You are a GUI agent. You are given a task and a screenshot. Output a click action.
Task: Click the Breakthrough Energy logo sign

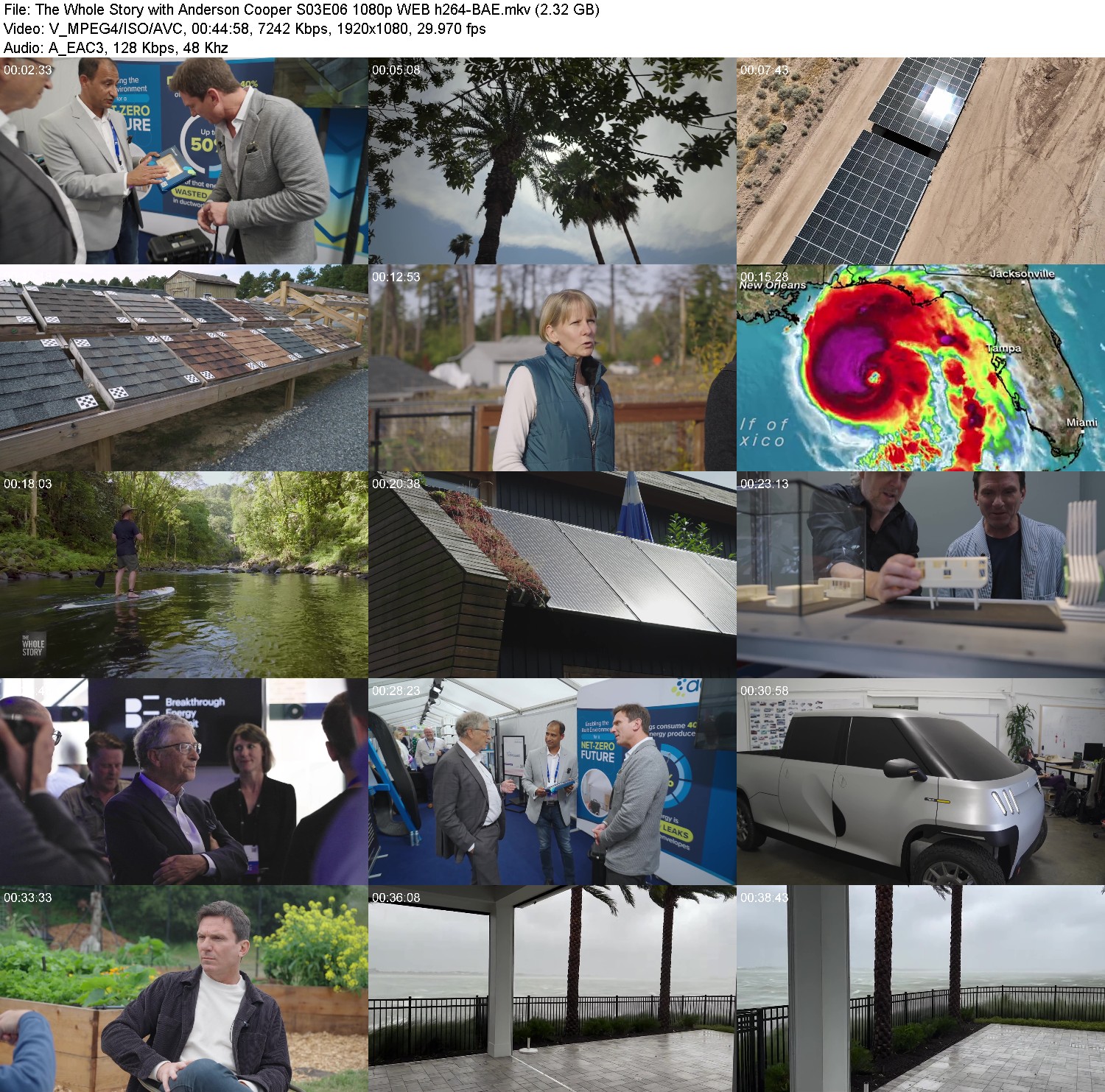pos(175,713)
